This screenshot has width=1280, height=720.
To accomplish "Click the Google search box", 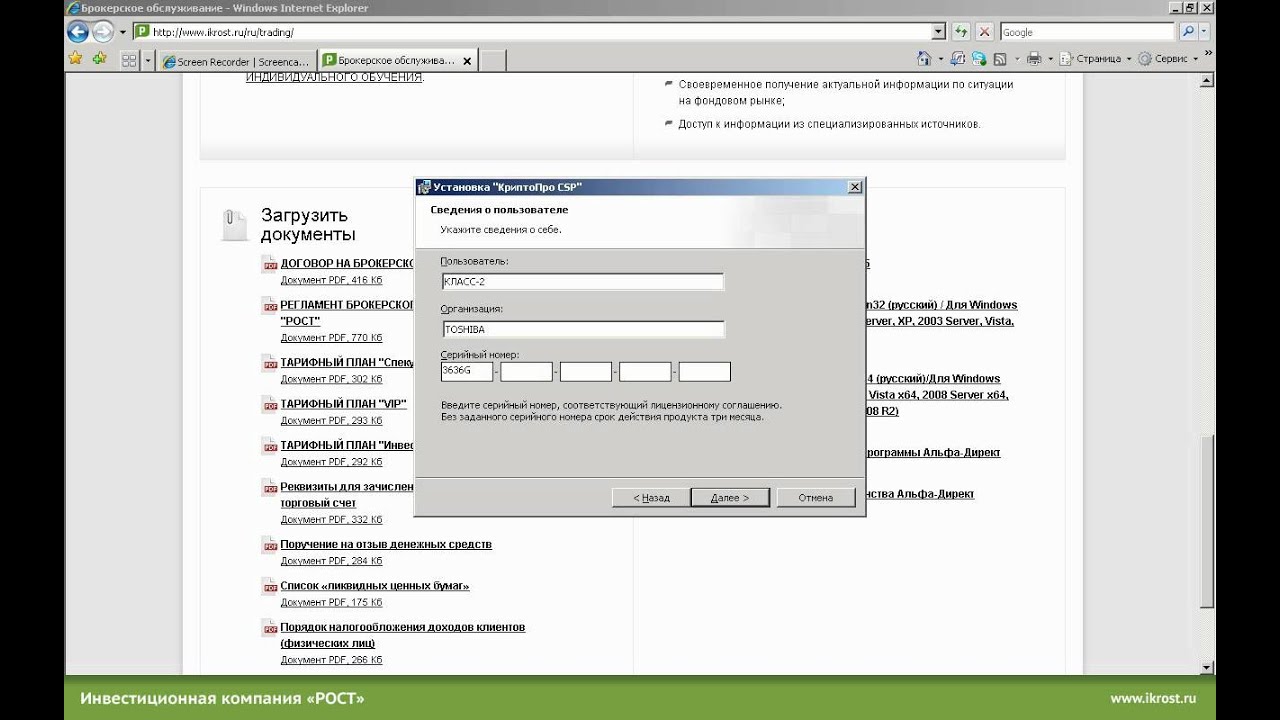I will point(1086,32).
